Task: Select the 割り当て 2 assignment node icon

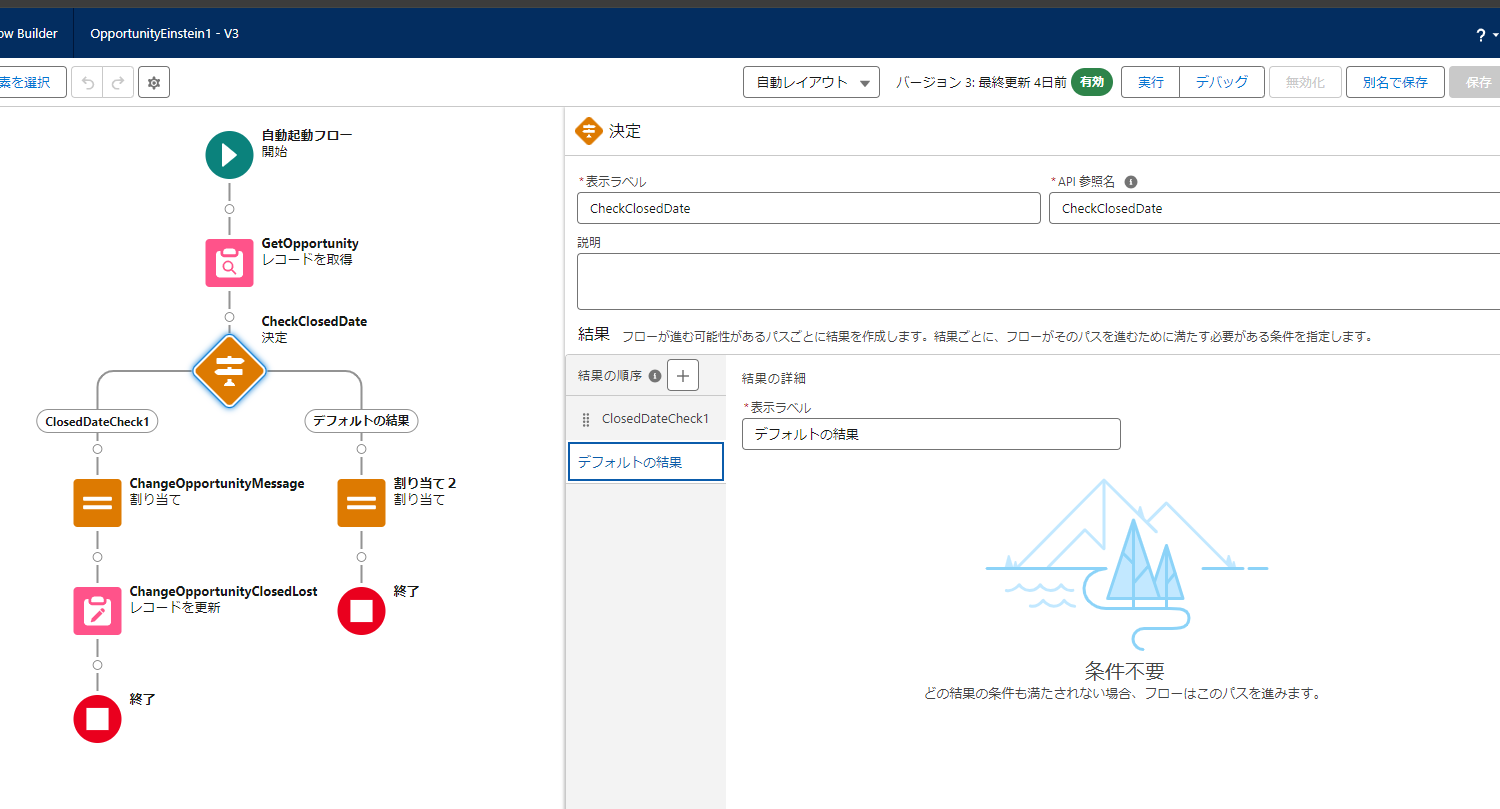Action: 361,502
